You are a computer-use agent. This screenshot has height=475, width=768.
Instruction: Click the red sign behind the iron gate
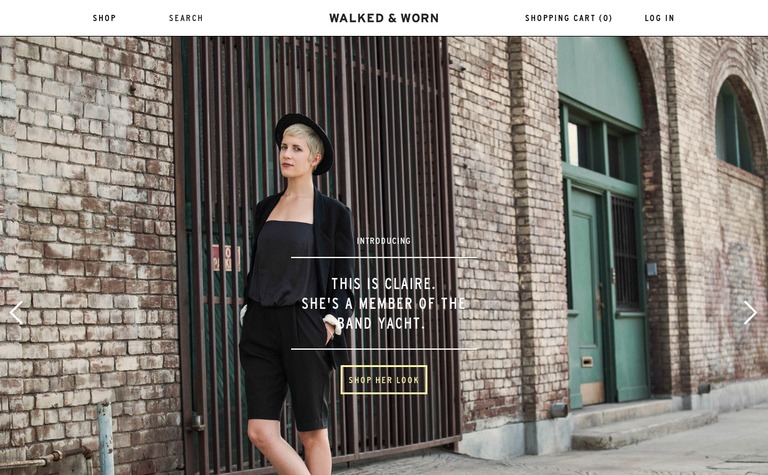click(x=226, y=258)
